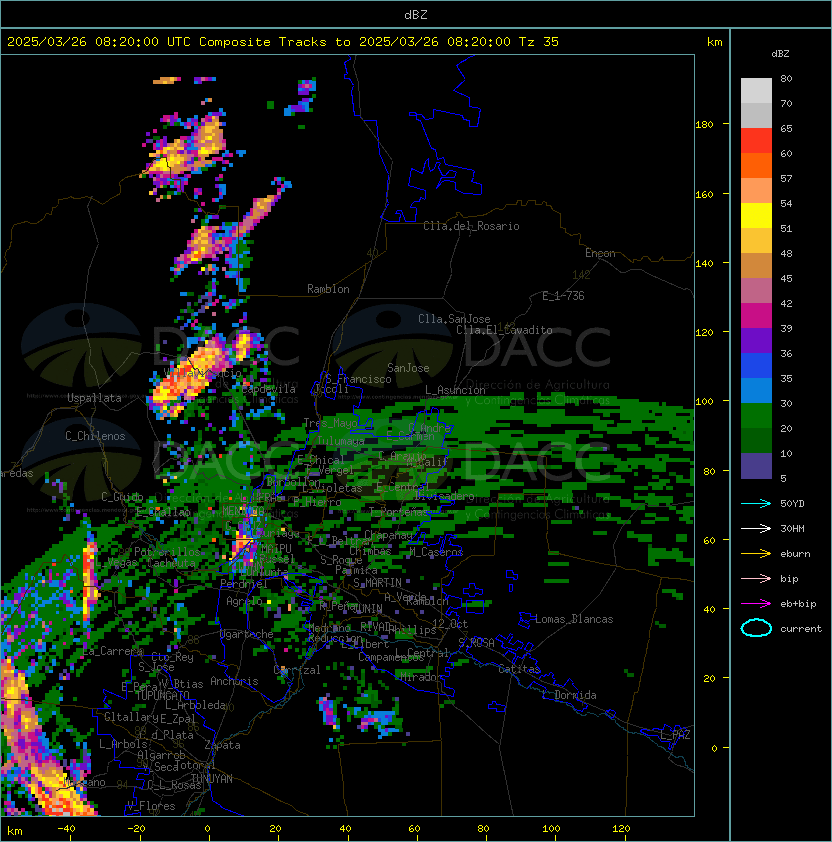Image resolution: width=832 pixels, height=842 pixels.
Task: Click the 'Capdevila' map label
Action: coord(269,389)
